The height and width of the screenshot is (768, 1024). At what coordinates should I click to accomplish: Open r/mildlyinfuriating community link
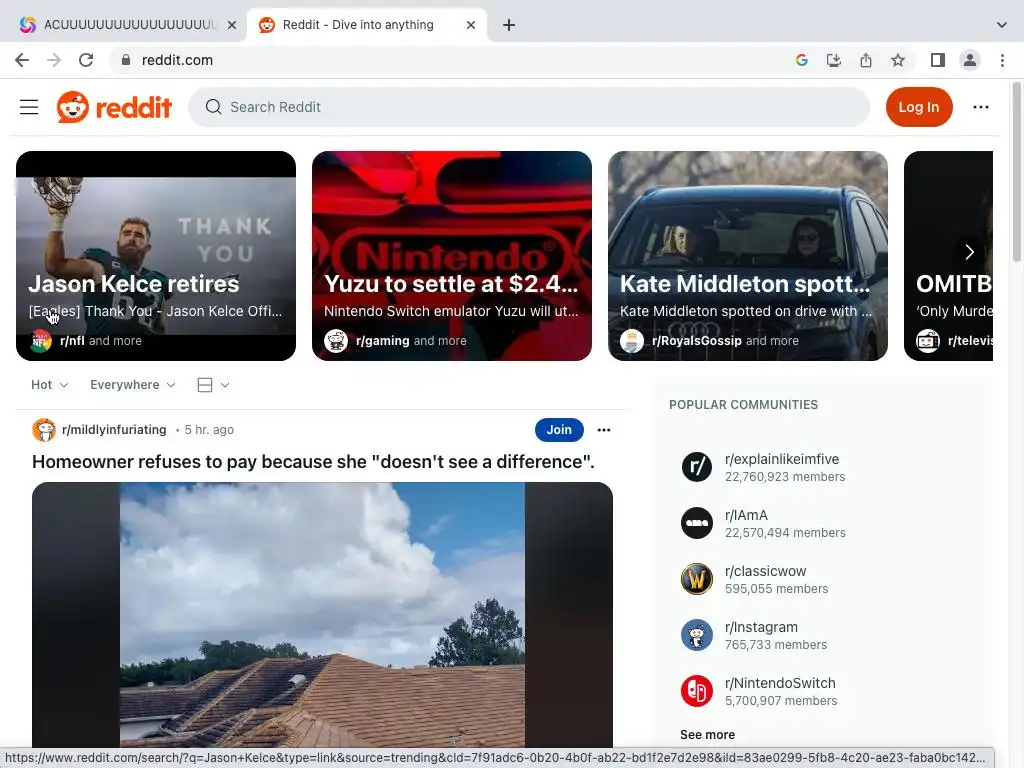coord(114,430)
